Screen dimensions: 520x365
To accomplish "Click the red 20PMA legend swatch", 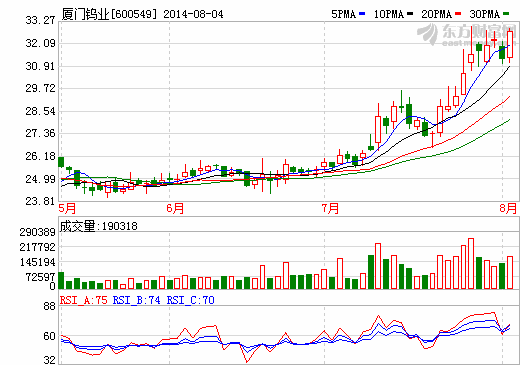I will coord(458,14).
